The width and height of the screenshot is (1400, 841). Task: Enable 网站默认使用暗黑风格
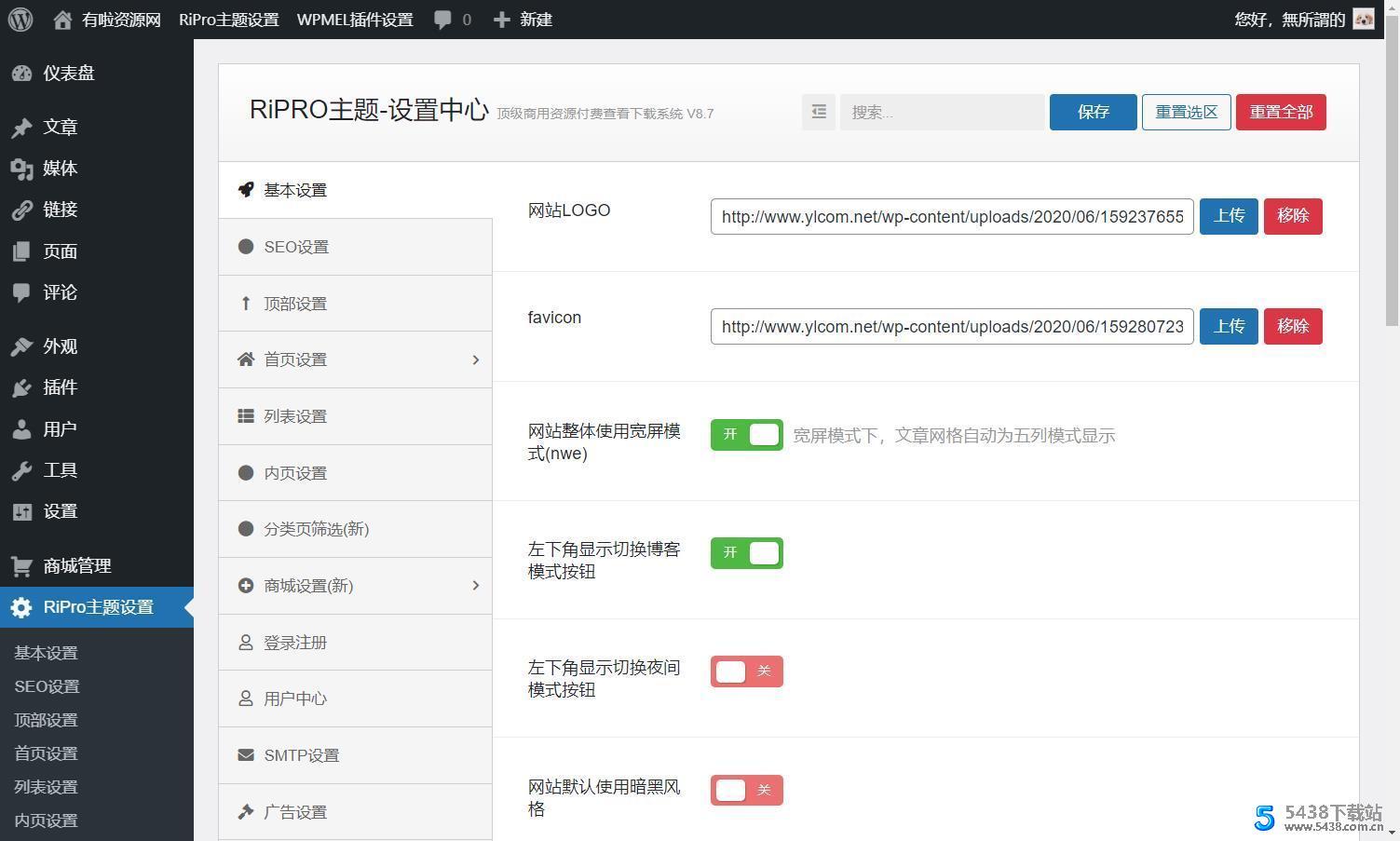pos(746,789)
